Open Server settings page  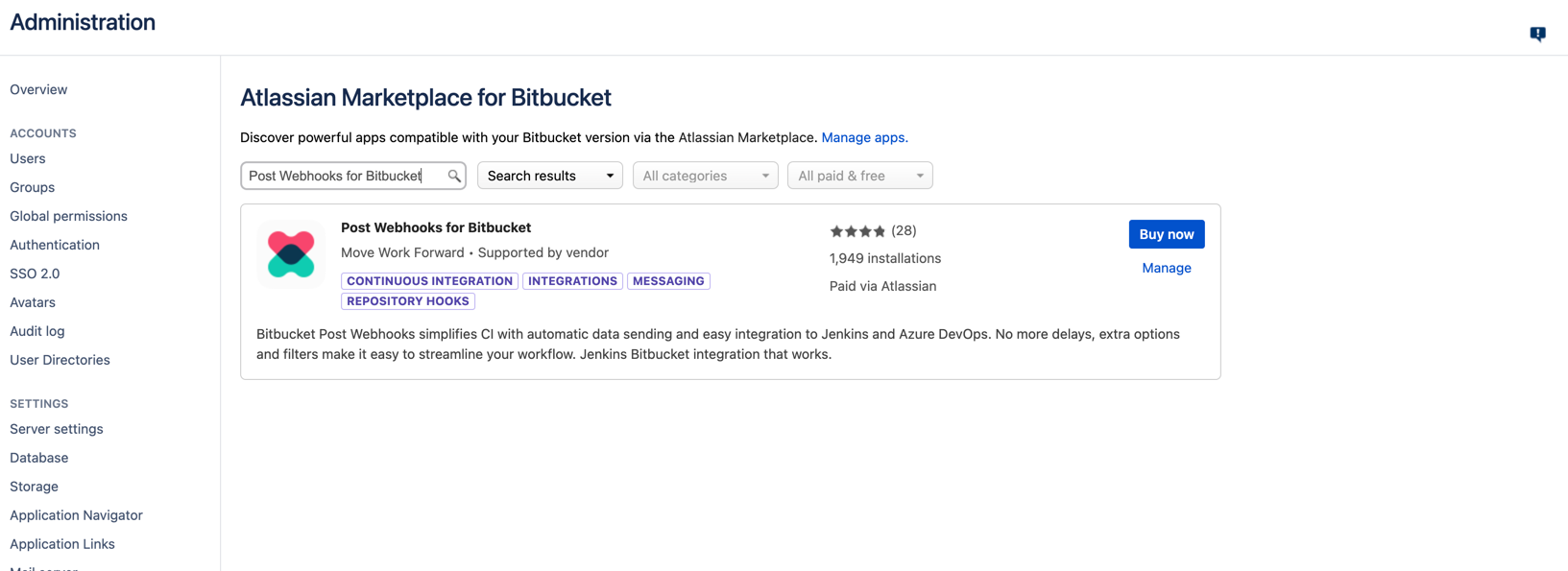coord(57,429)
